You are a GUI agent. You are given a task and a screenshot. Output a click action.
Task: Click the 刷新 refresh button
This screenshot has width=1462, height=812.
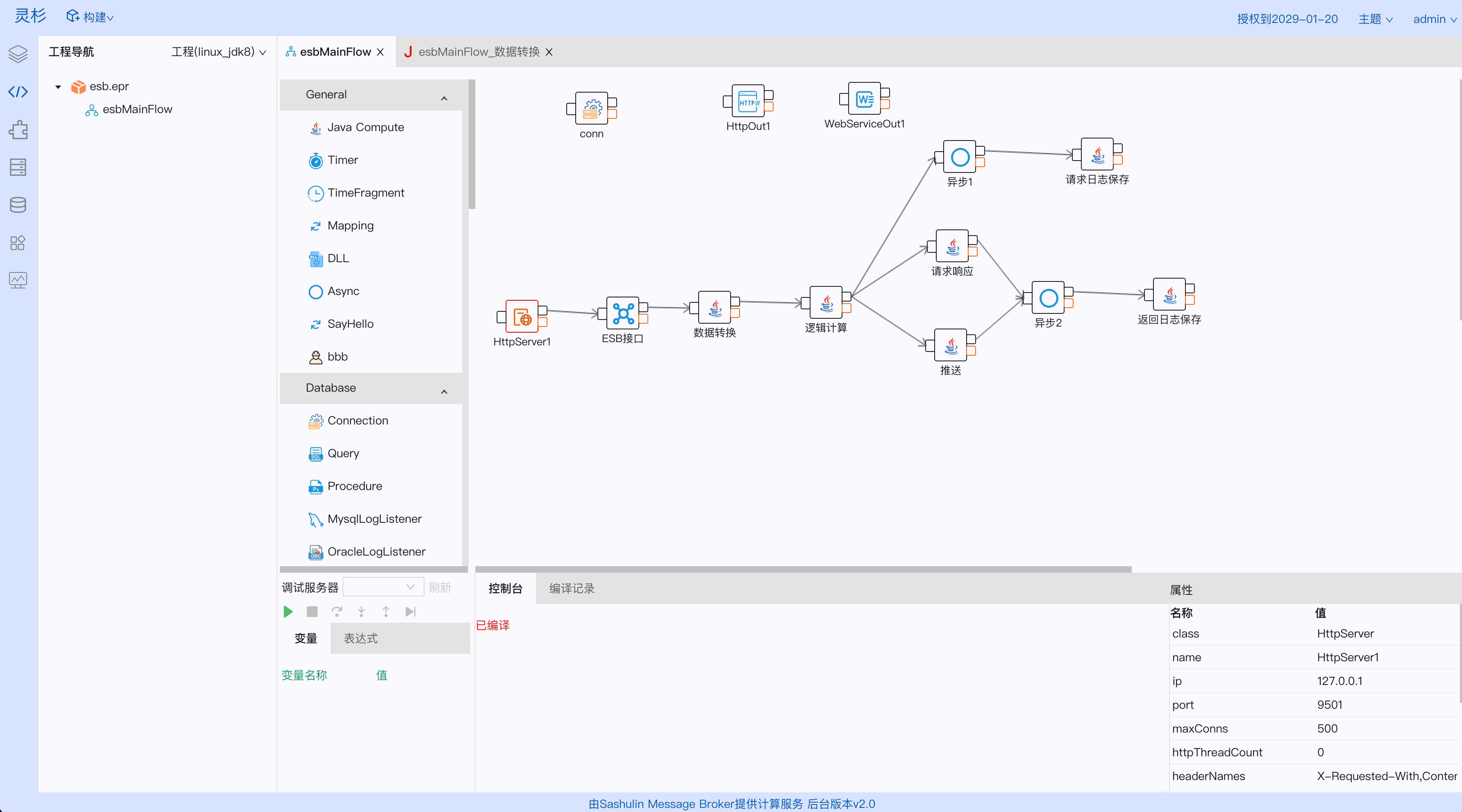439,587
